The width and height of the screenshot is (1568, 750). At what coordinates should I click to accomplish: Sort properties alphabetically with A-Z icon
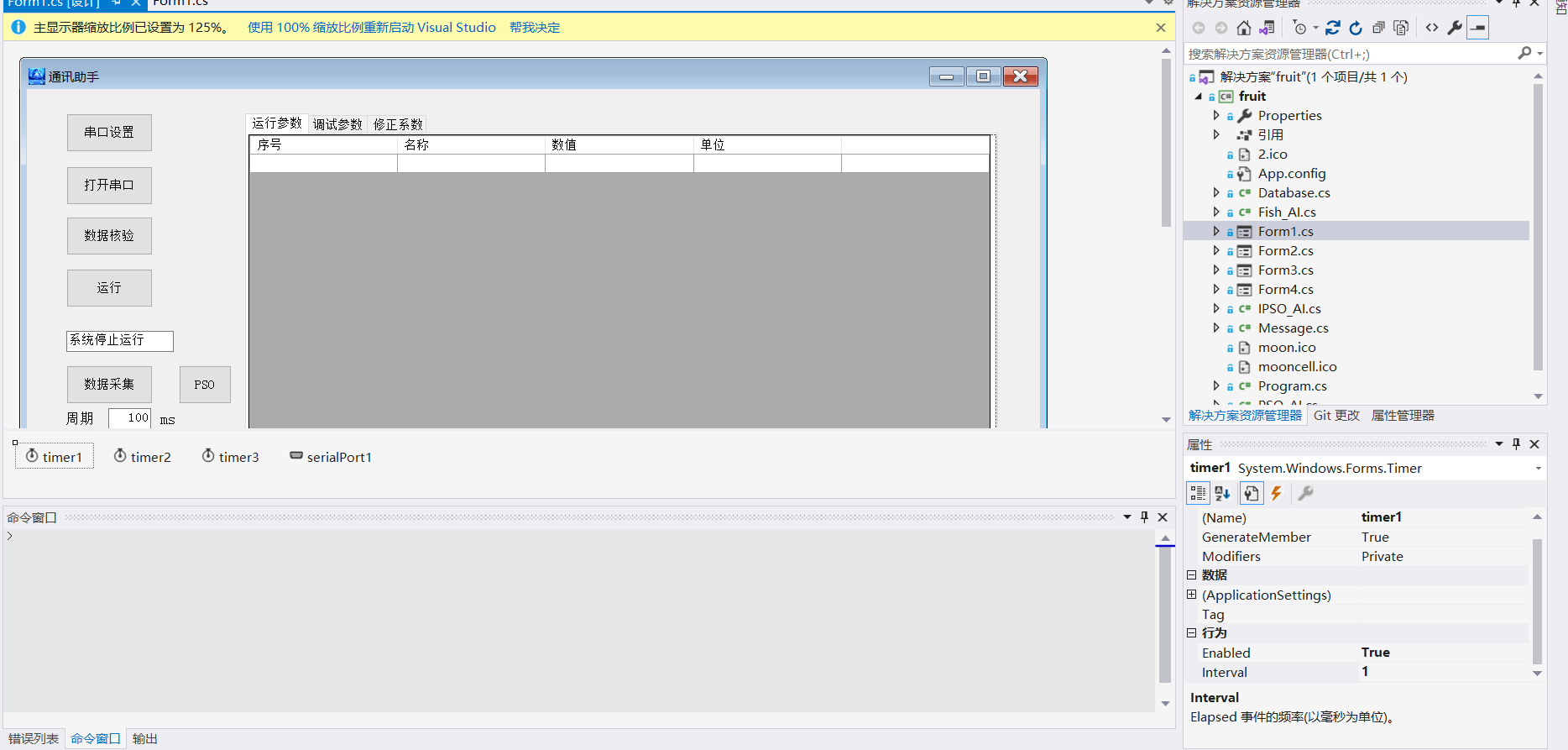pyautogui.click(x=1222, y=493)
